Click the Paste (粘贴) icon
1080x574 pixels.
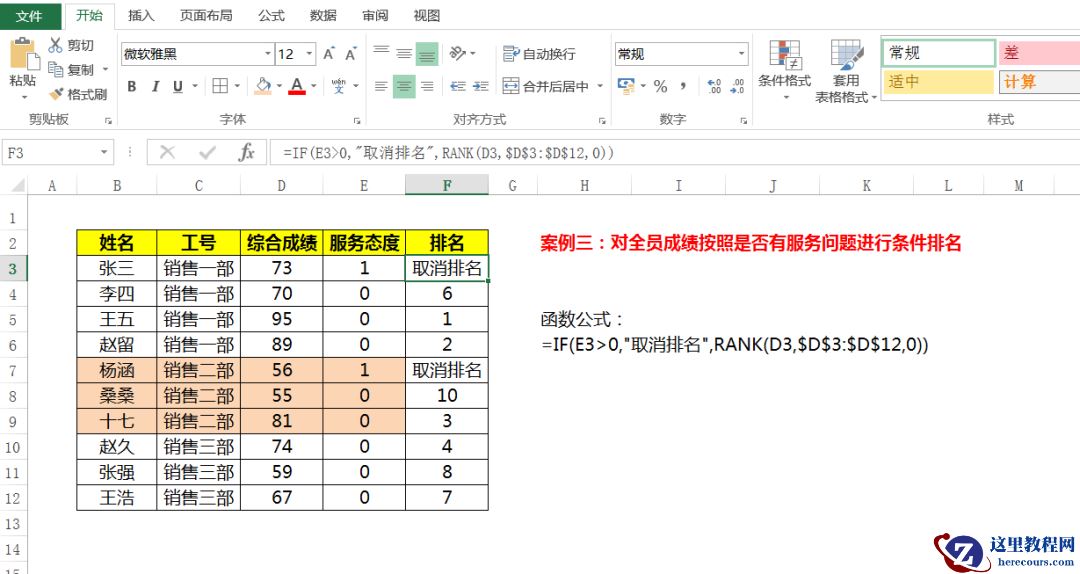pyautogui.click(x=23, y=55)
